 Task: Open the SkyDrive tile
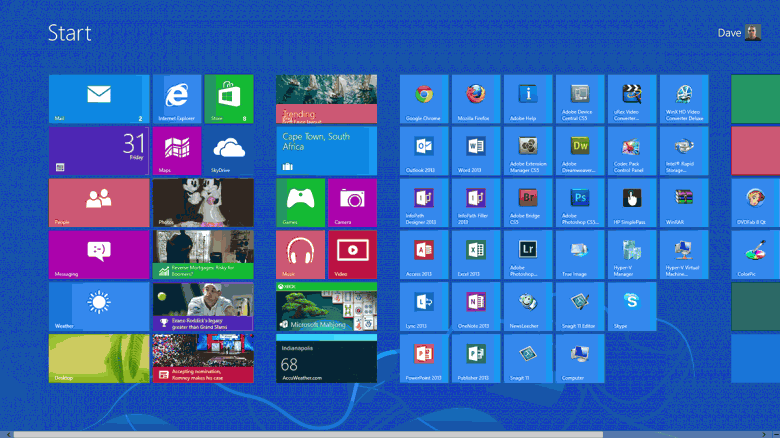229,151
